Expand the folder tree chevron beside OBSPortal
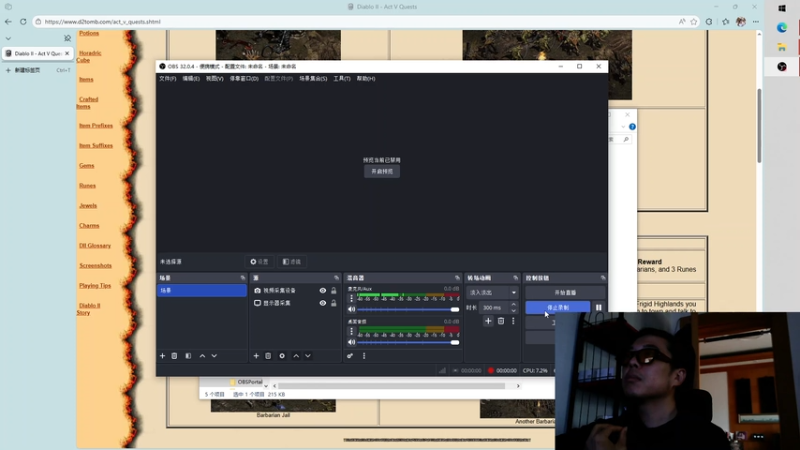 coord(266,386)
